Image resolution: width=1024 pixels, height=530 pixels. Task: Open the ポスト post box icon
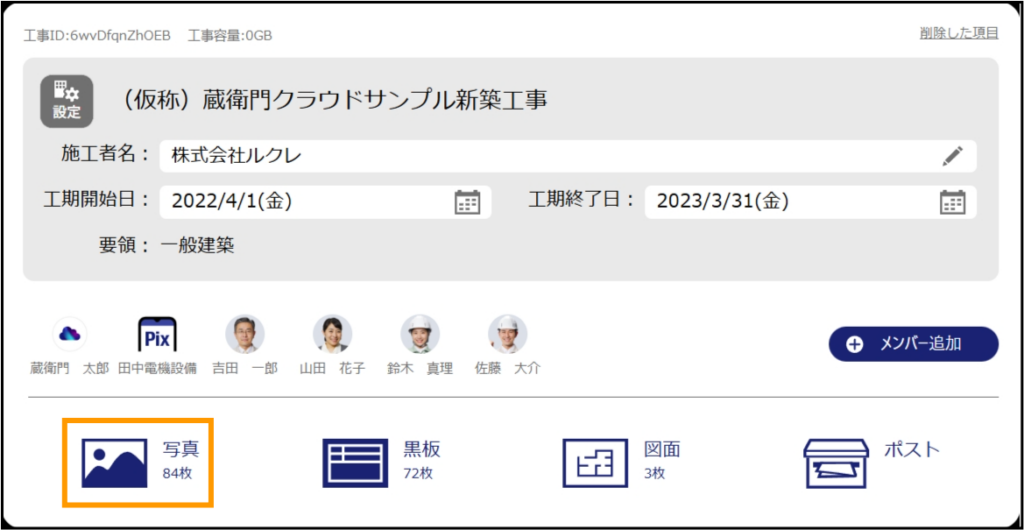(835, 462)
